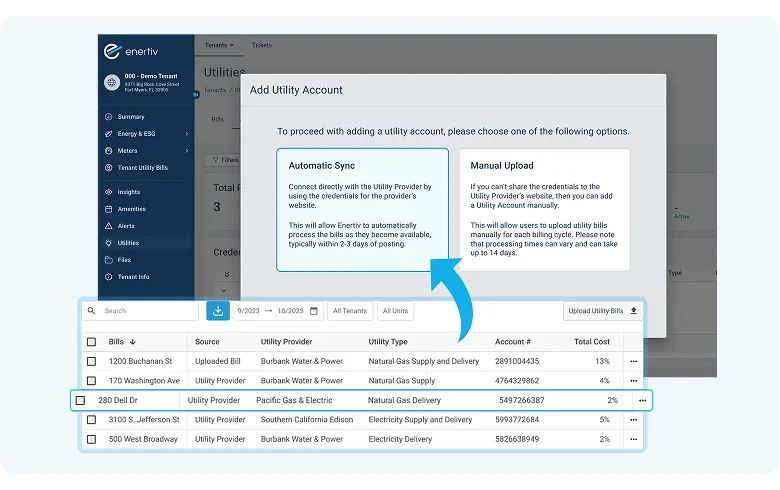Viewport: 780px width, 490px height.
Task: Click the Enertiv logo
Action: click(131, 51)
